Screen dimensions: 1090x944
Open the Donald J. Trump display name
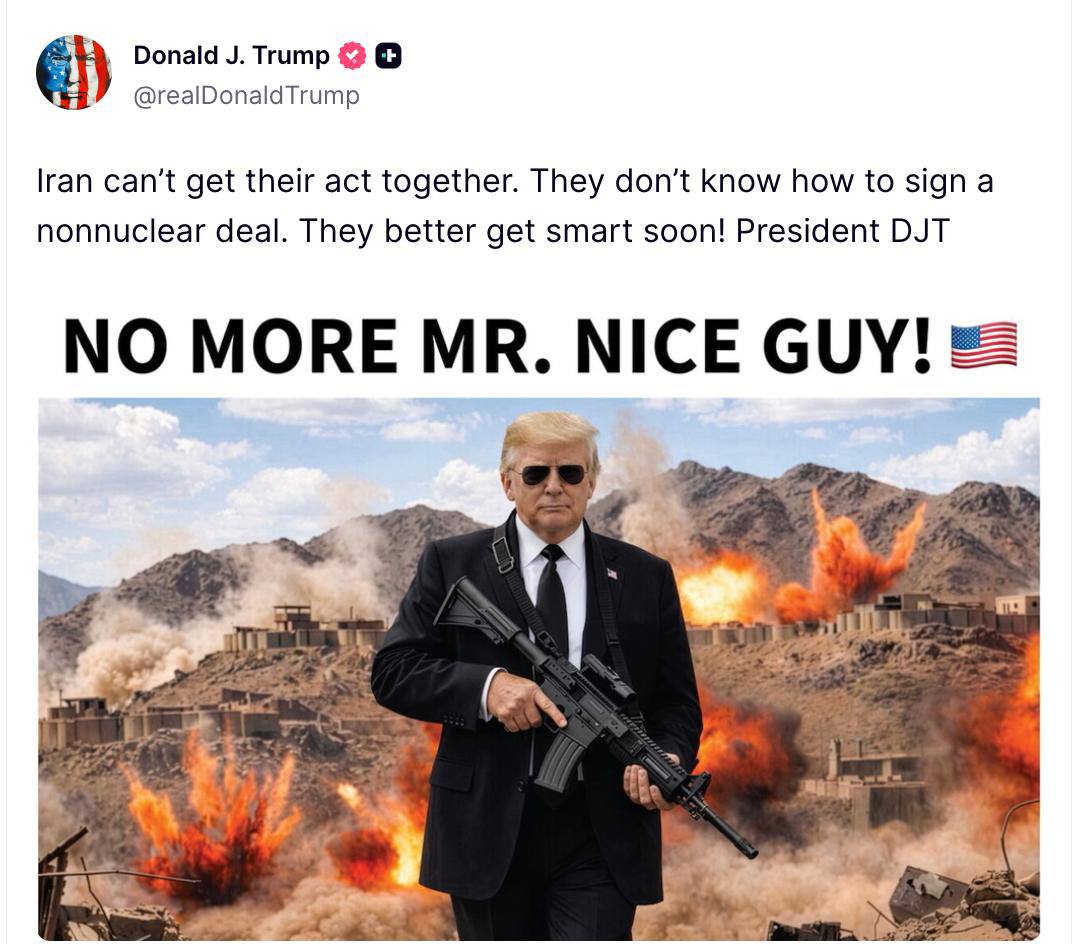[231, 55]
